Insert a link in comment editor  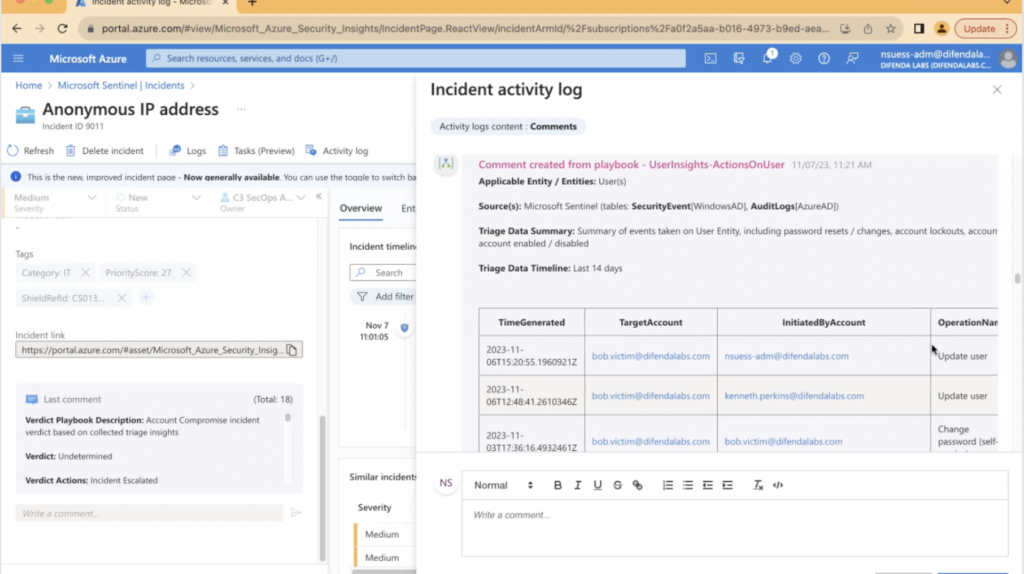coord(637,485)
